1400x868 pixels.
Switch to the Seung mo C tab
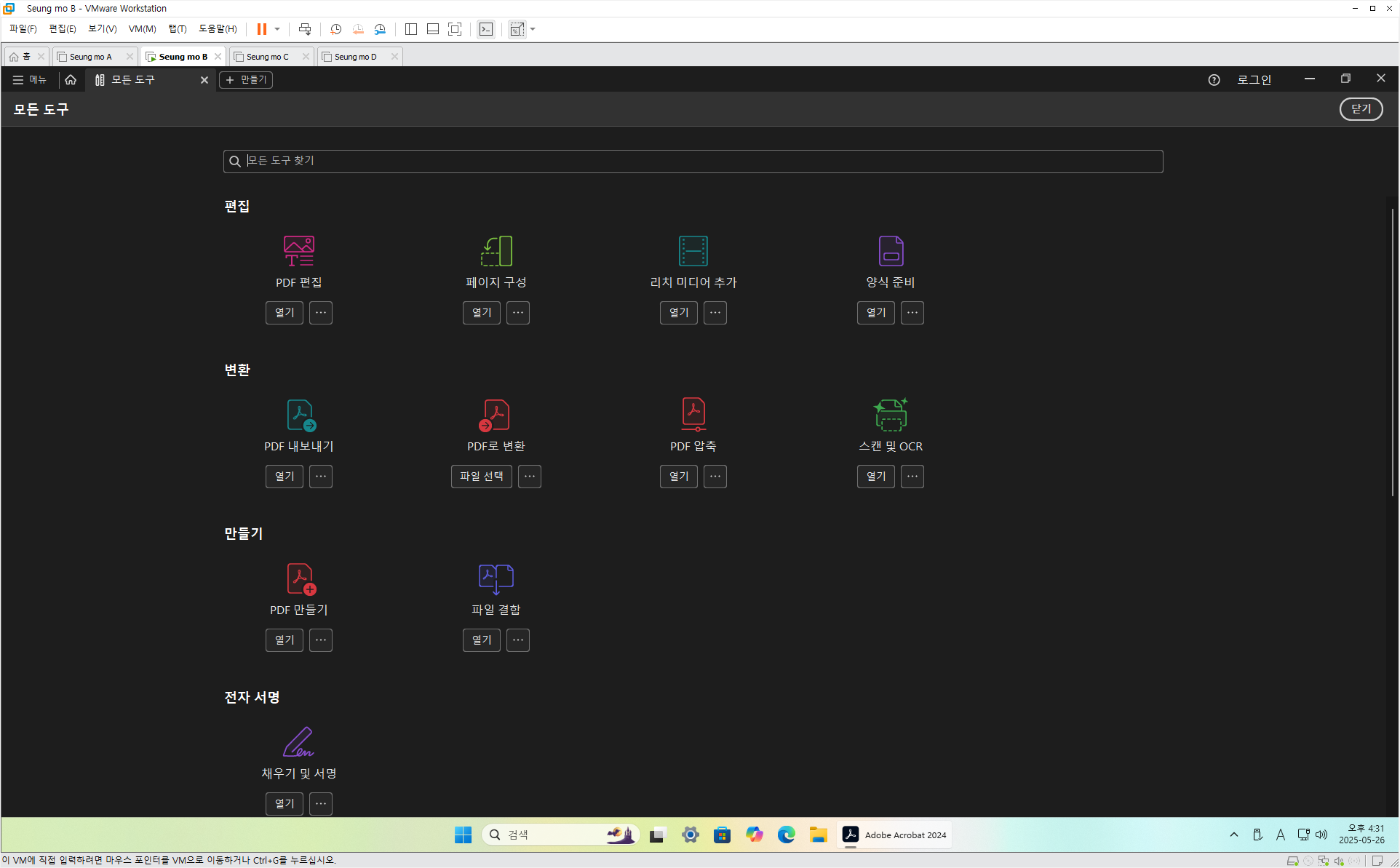coord(268,57)
